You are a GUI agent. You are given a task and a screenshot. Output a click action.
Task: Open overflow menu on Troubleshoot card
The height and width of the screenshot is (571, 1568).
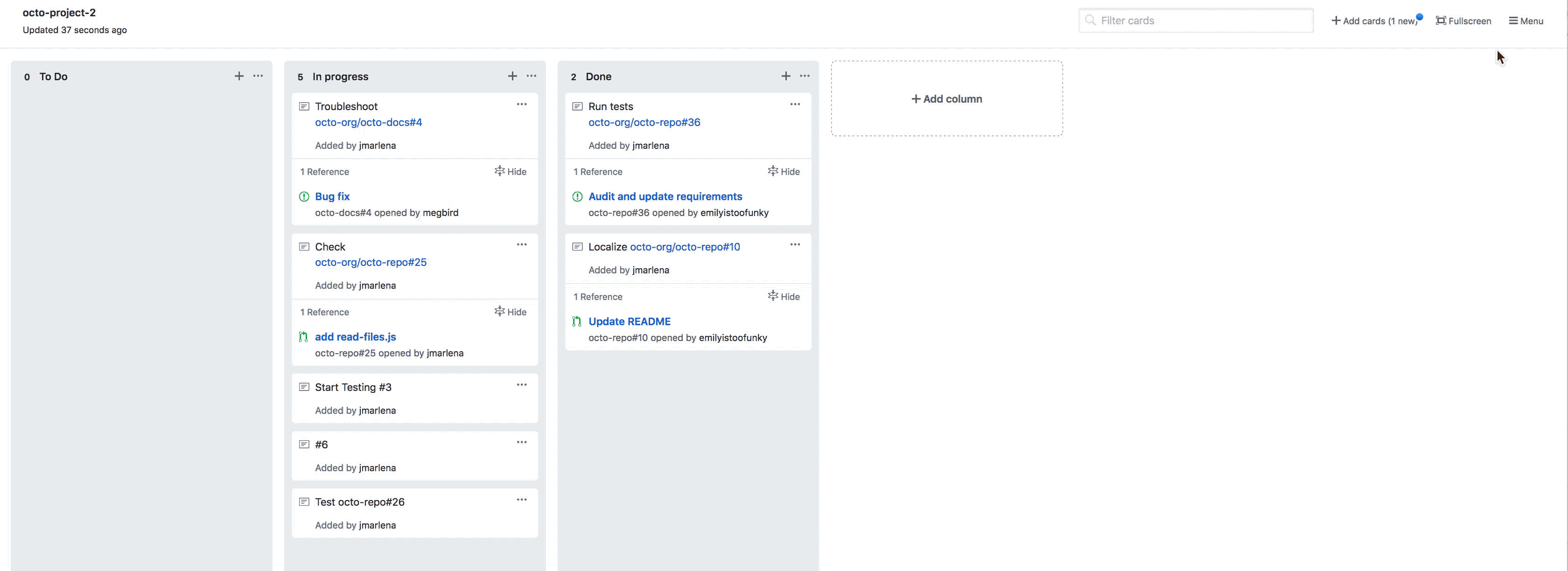(x=522, y=104)
